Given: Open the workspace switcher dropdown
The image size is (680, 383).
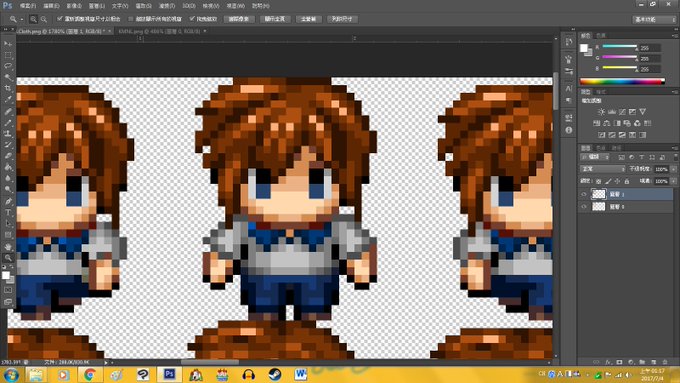Looking at the screenshot, I should point(654,20).
